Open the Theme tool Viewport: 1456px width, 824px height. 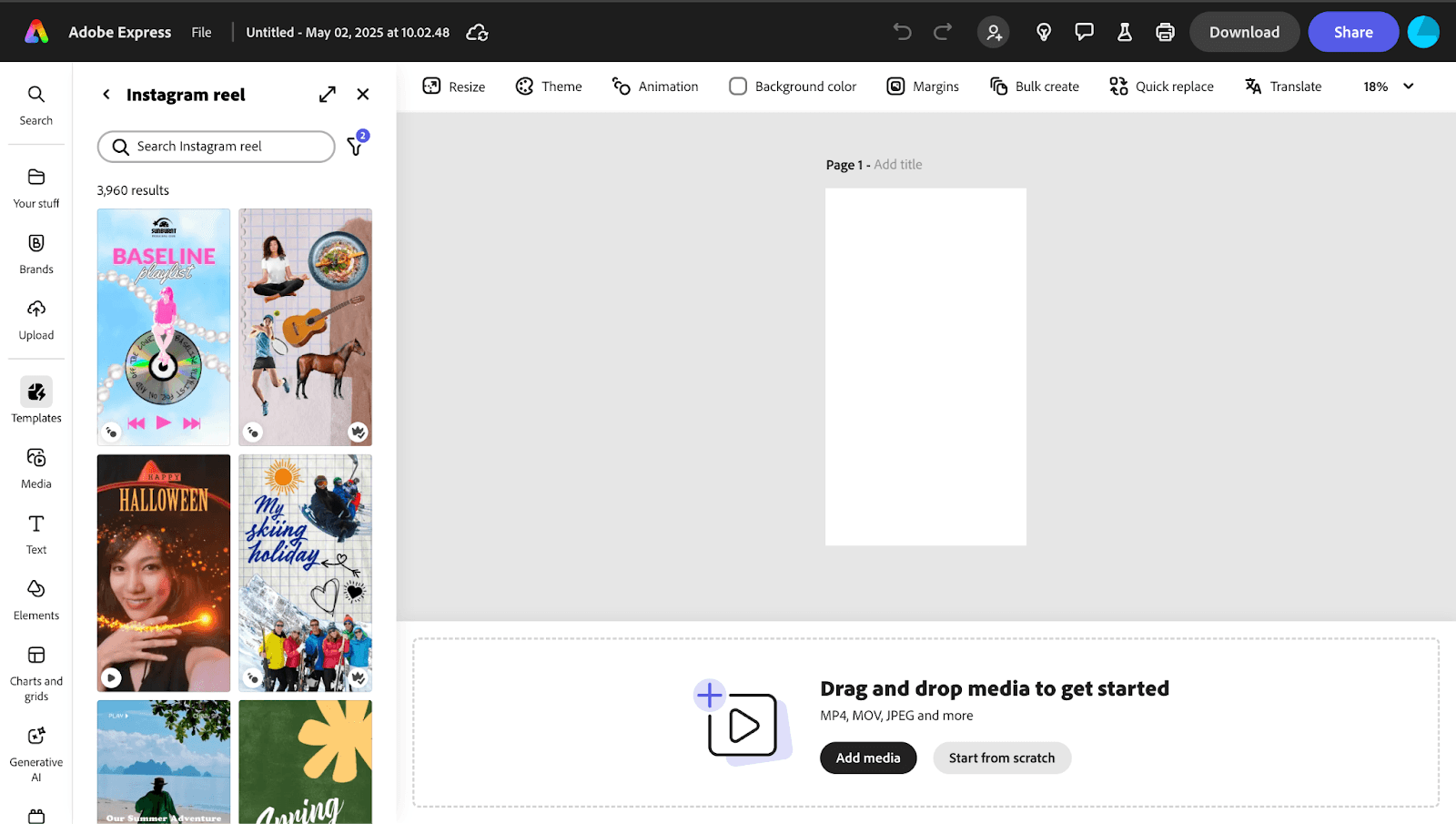coord(549,86)
